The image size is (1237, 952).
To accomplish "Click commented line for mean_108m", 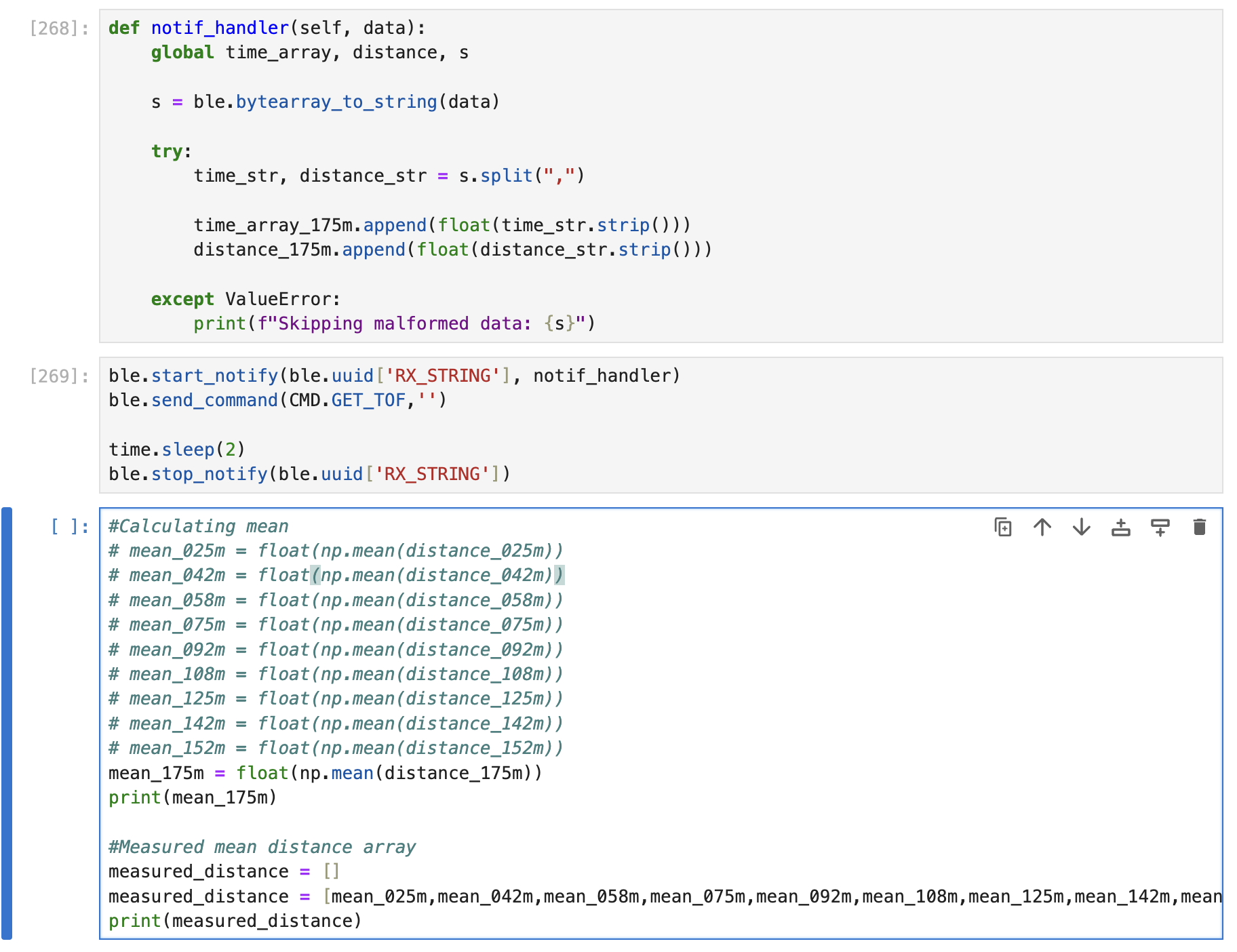I will (336, 674).
